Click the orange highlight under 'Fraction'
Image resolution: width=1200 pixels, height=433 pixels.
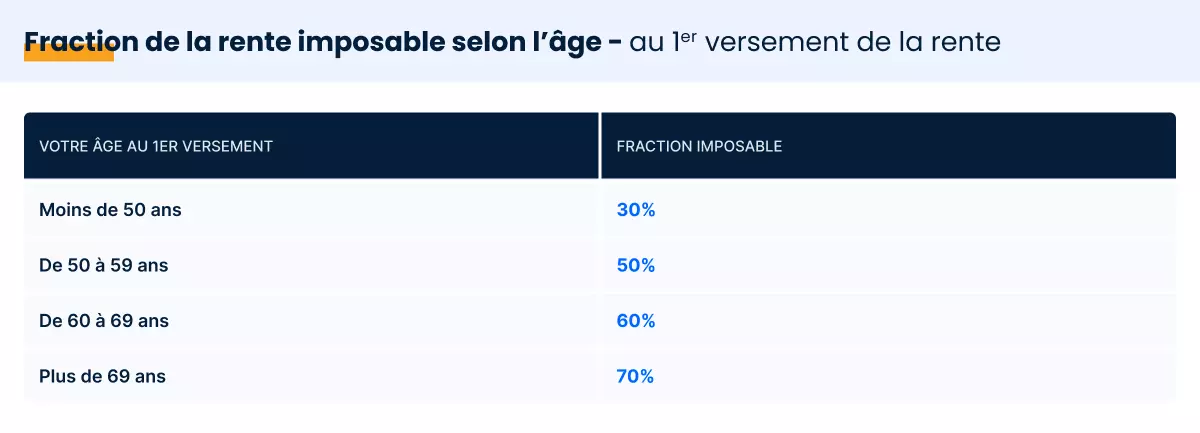pos(69,54)
